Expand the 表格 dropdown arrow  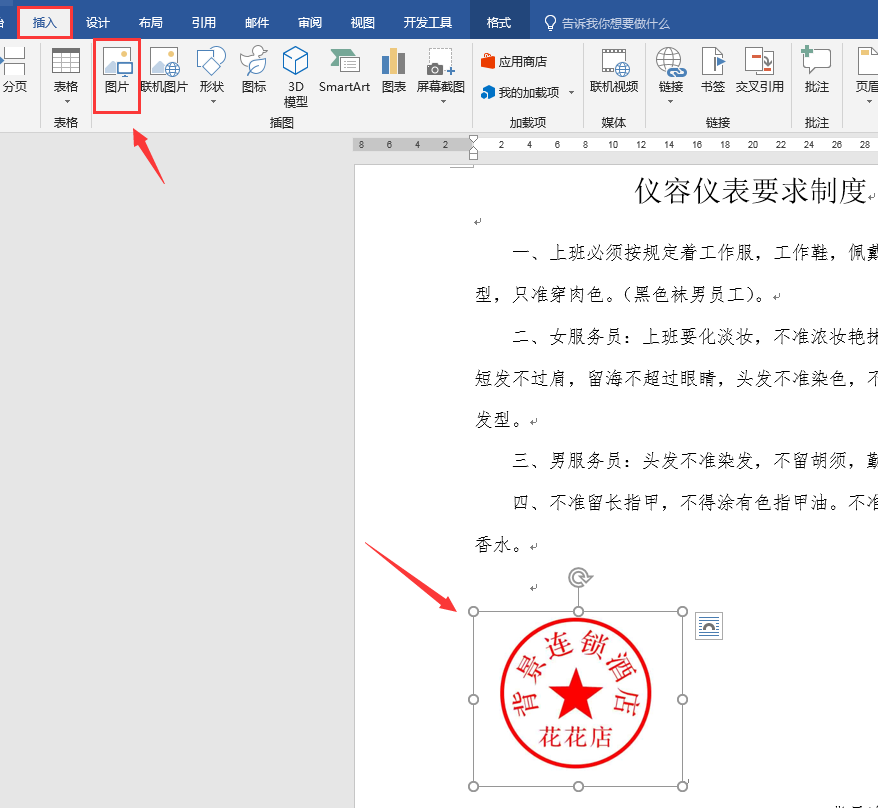coord(67,101)
